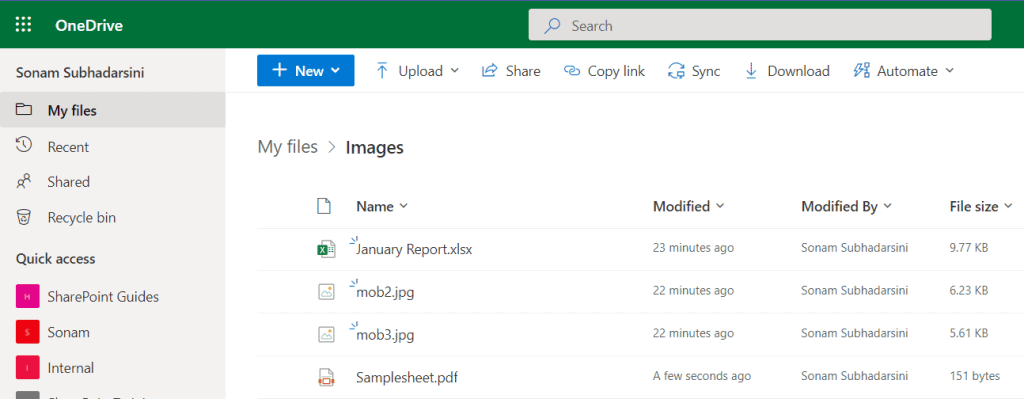Click the 5.61 KB file size
This screenshot has height=399, width=1024.
[x=968, y=333]
